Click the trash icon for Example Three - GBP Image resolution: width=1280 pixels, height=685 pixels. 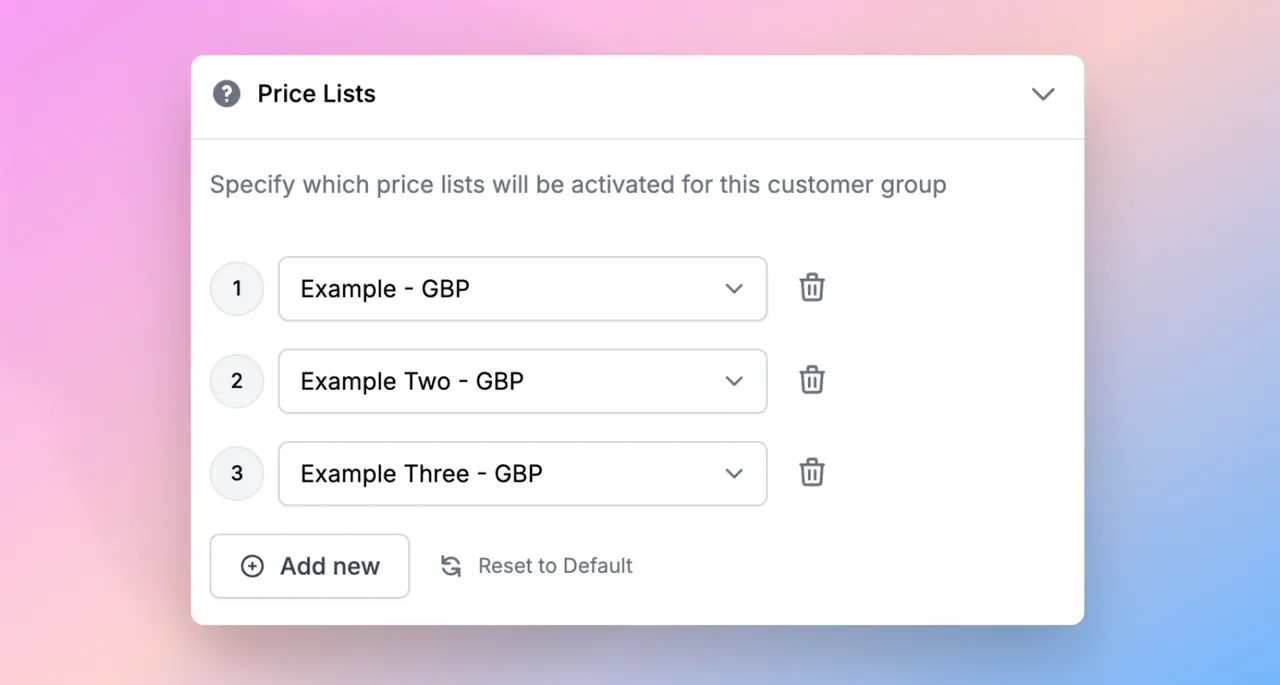[811, 473]
